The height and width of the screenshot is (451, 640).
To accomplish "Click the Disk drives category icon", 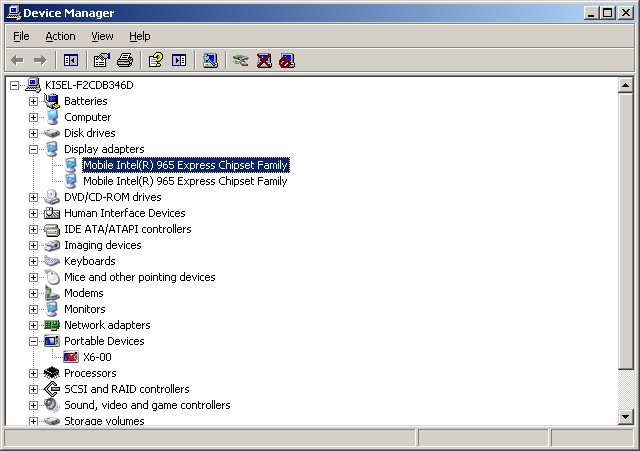I will [52, 133].
